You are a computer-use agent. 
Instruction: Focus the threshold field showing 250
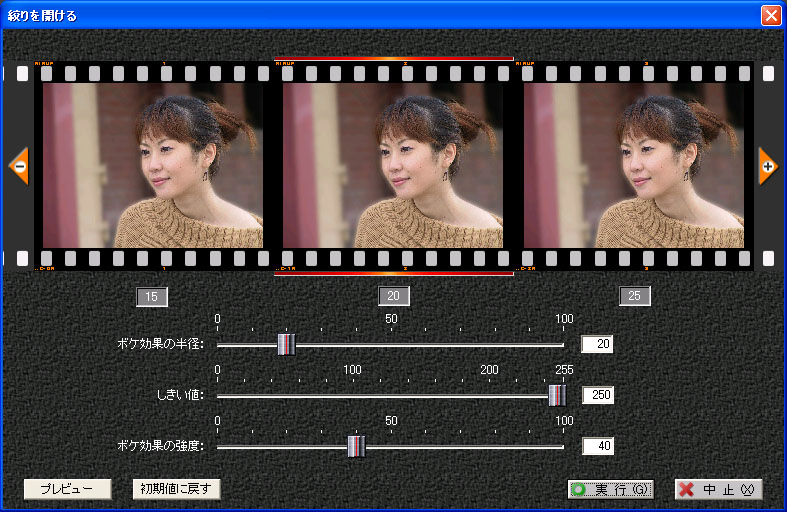[x=597, y=395]
